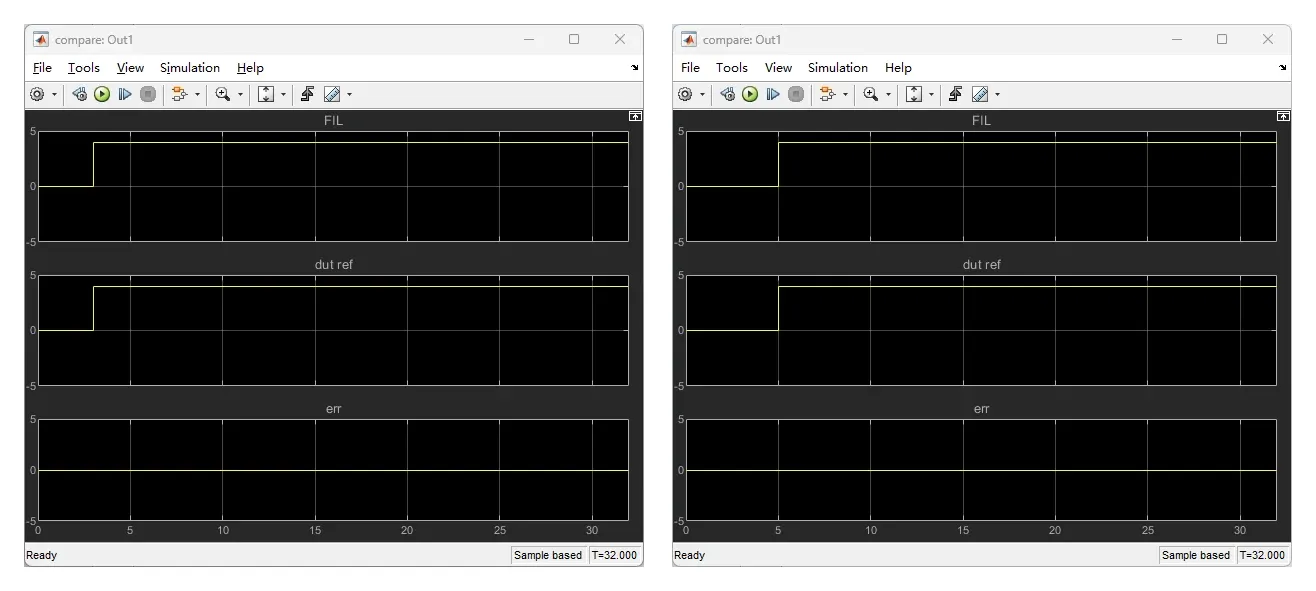
Task: Expand gear settings dropdown arrow in left window
Action: pos(54,95)
